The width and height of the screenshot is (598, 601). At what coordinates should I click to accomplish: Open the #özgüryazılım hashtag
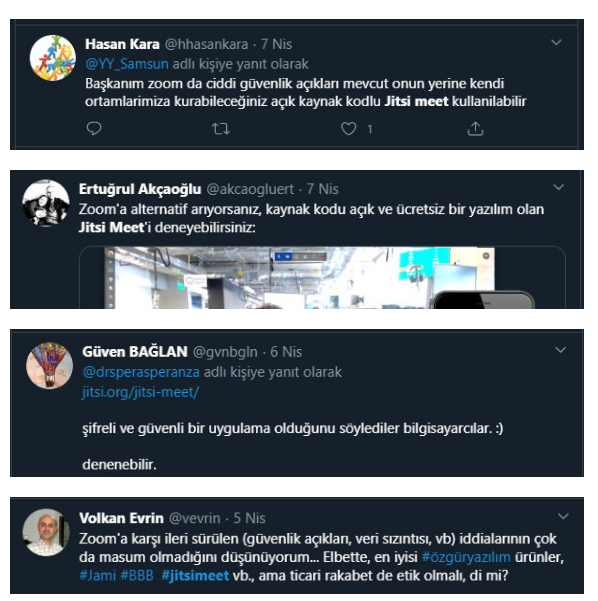(x=466, y=557)
